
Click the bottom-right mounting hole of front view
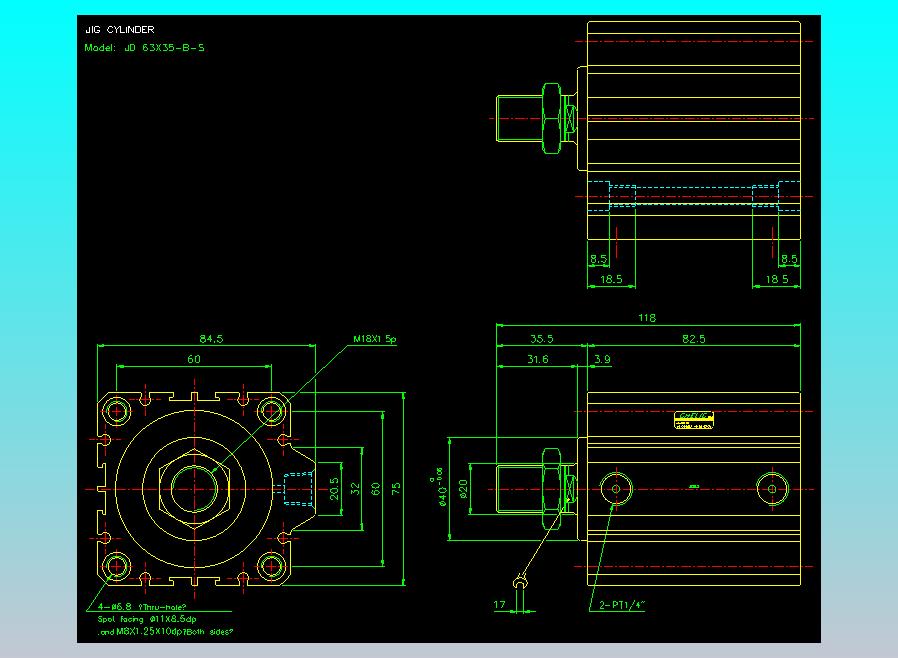point(270,567)
